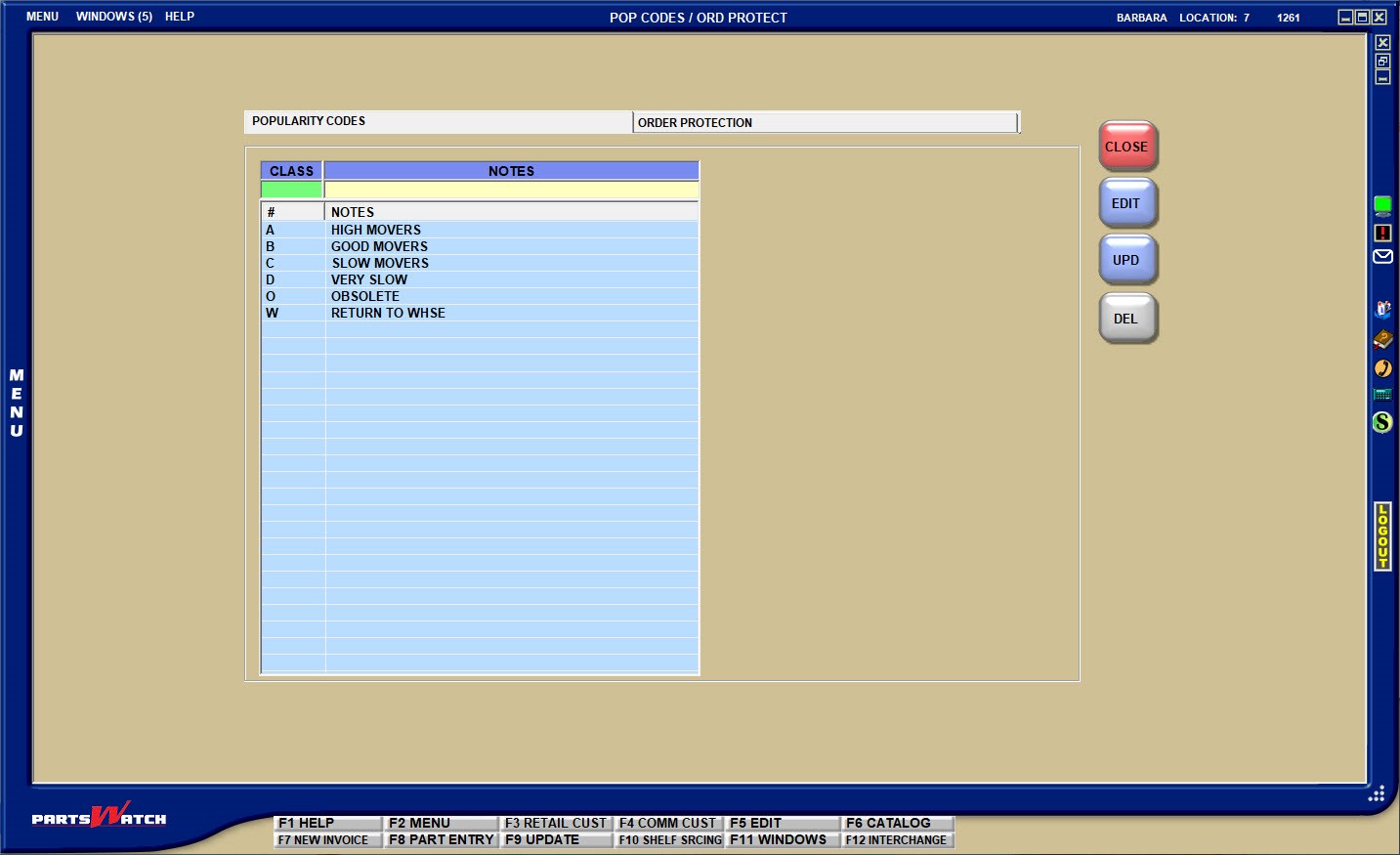Open the WINDOWS (5) menu
The width and height of the screenshot is (1400, 855).
click(114, 17)
